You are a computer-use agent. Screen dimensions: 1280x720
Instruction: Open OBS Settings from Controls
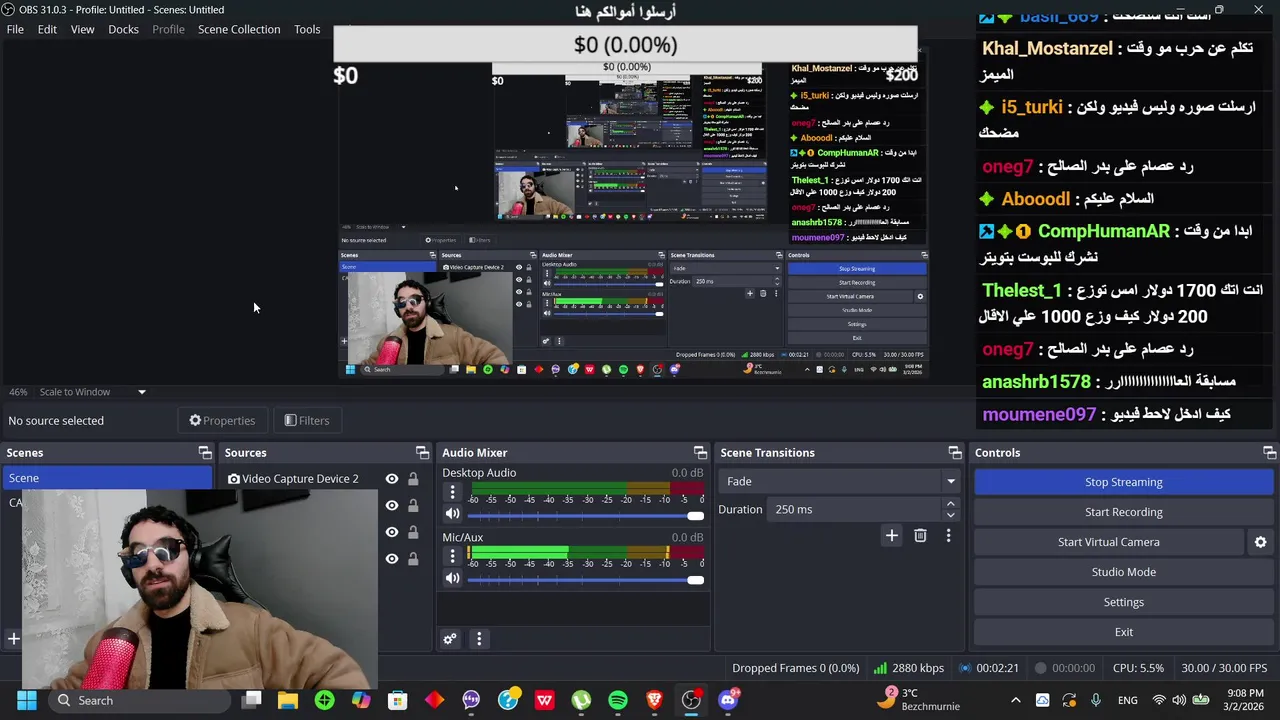coord(1123,602)
